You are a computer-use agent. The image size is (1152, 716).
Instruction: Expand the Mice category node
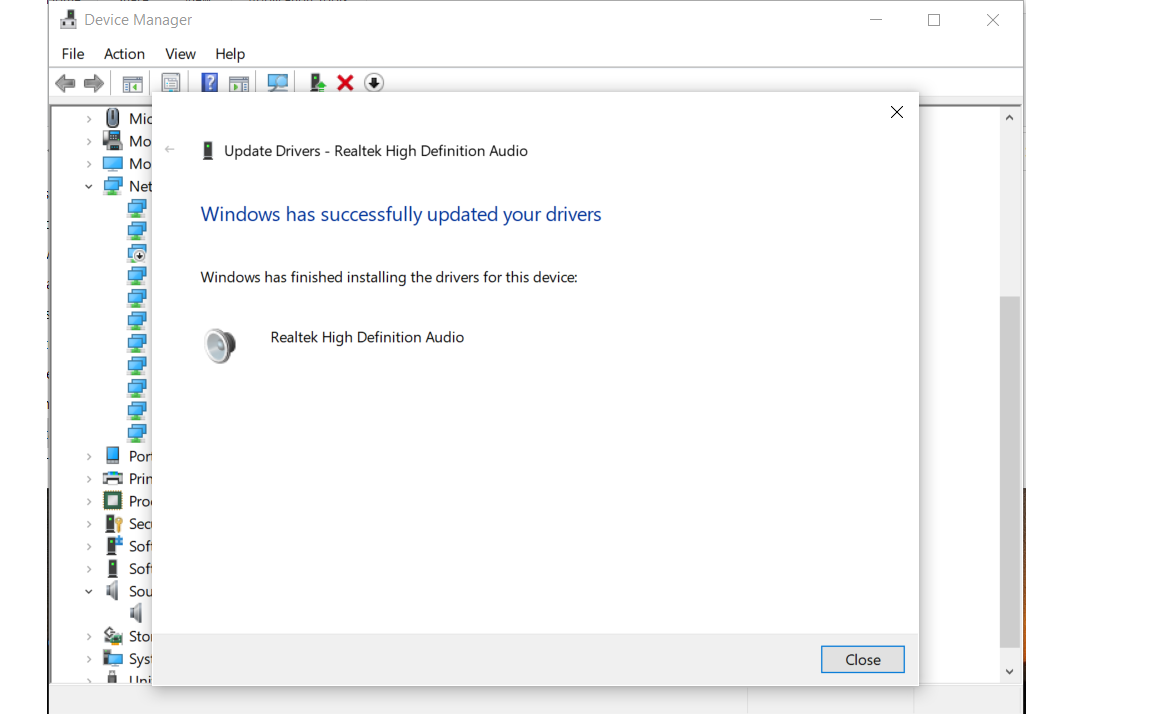click(89, 118)
